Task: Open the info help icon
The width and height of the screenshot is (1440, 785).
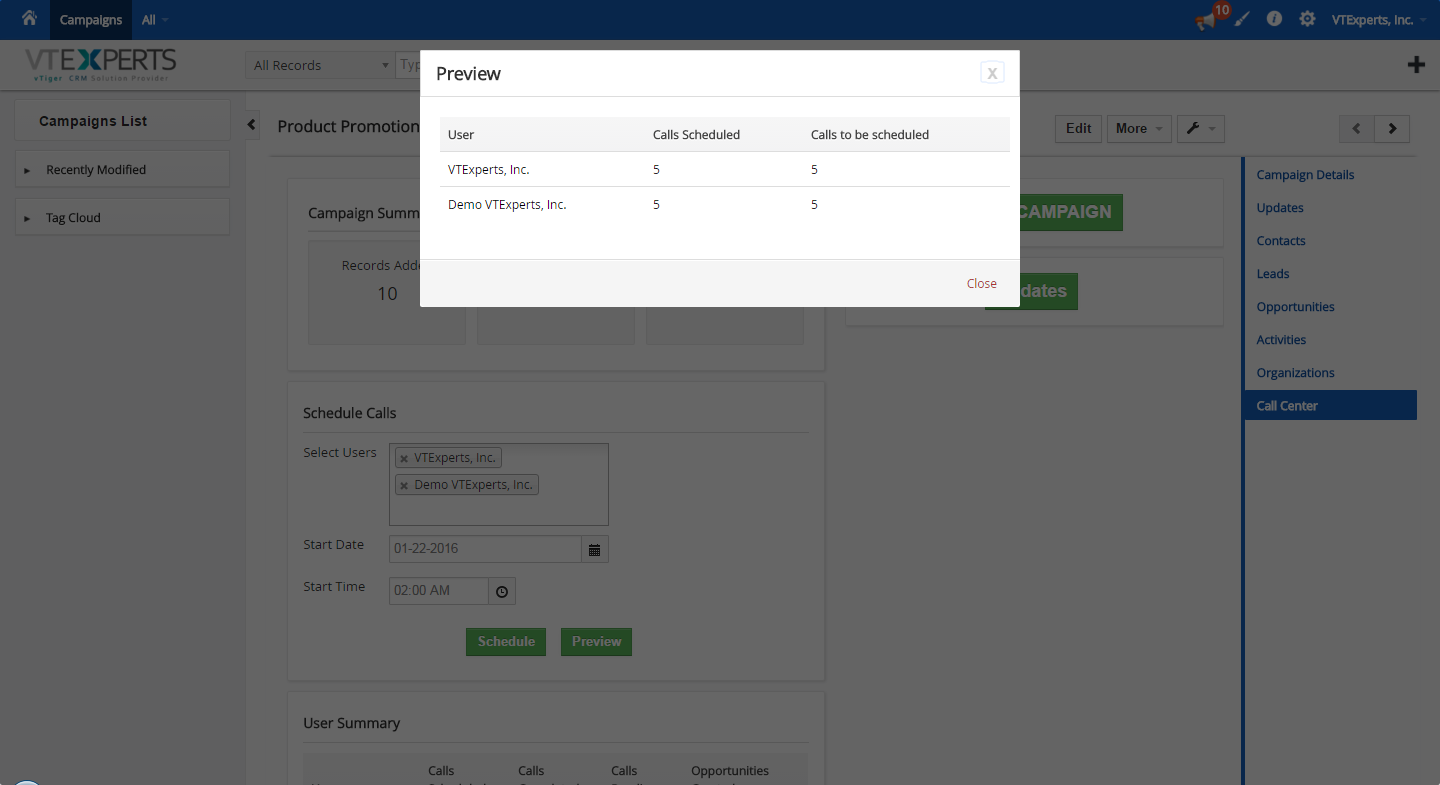Action: coord(1274,19)
